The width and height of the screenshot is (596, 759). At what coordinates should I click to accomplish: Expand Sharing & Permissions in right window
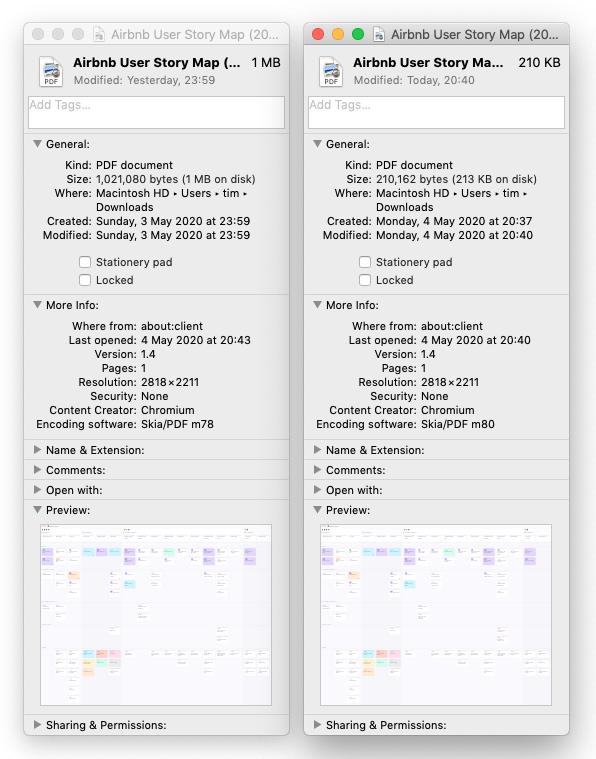coord(317,725)
